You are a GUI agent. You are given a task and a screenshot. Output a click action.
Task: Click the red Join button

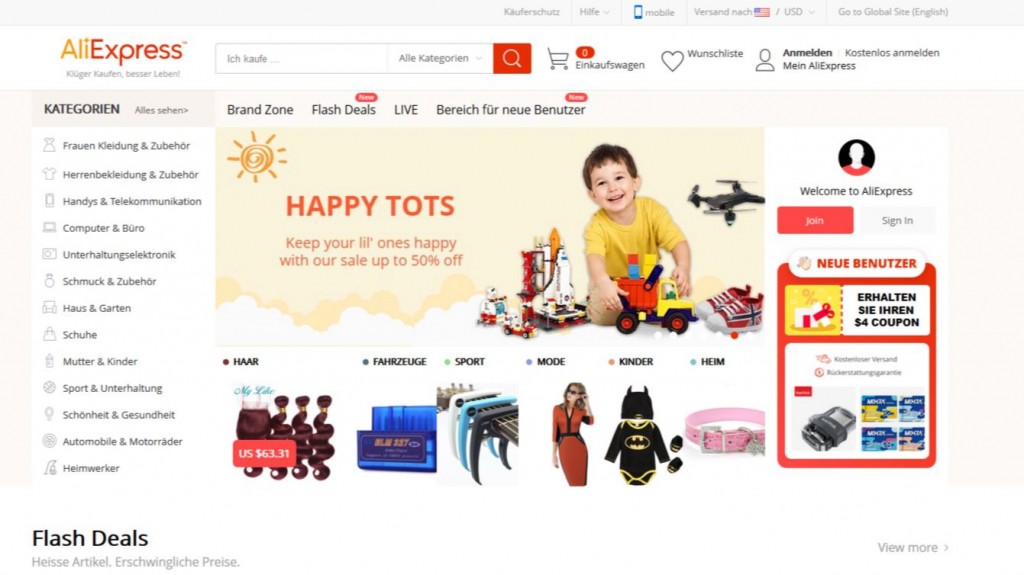[815, 220]
